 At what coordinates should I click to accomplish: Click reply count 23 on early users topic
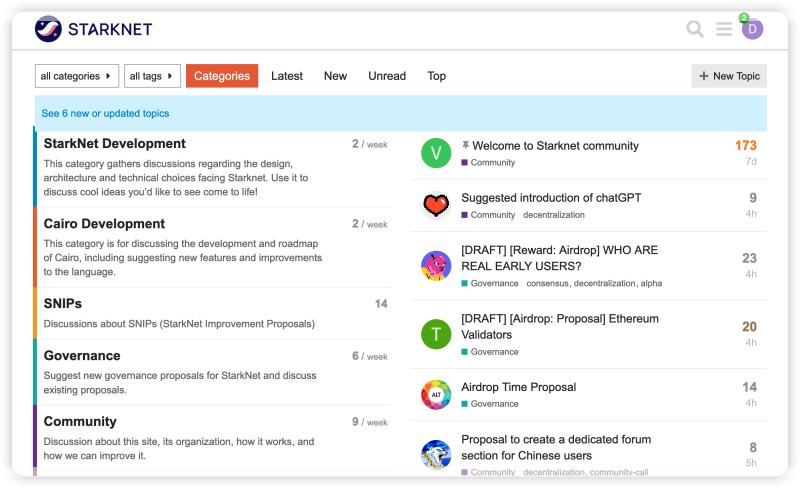point(749,258)
